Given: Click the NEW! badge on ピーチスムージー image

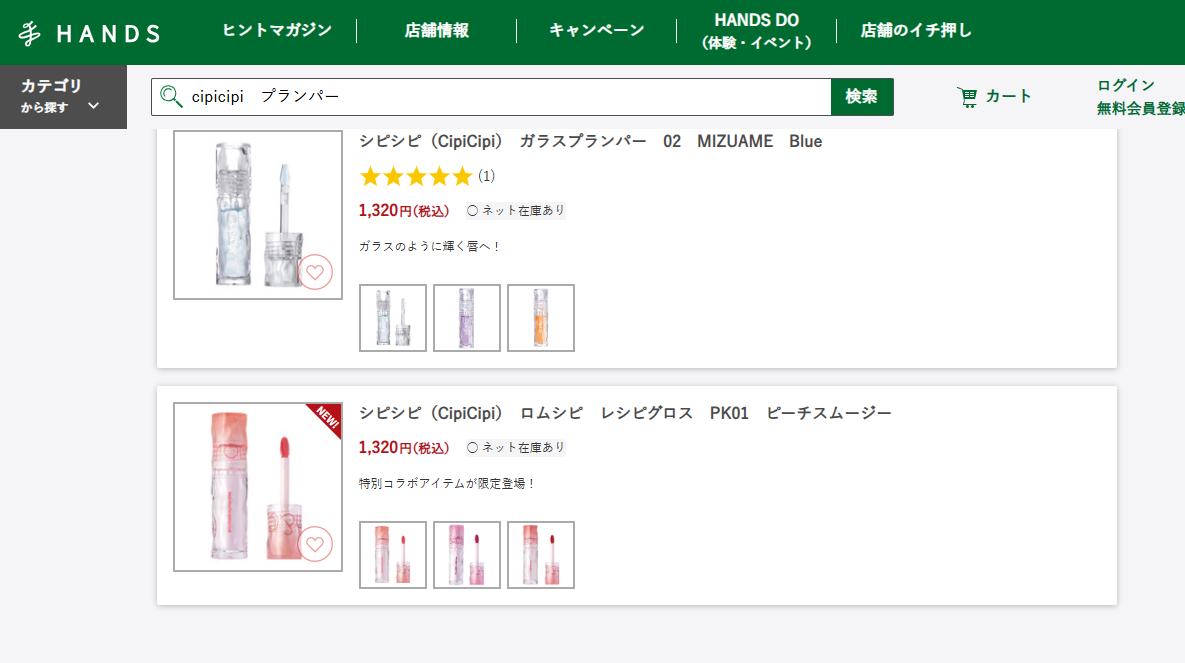Looking at the screenshot, I should [x=327, y=417].
